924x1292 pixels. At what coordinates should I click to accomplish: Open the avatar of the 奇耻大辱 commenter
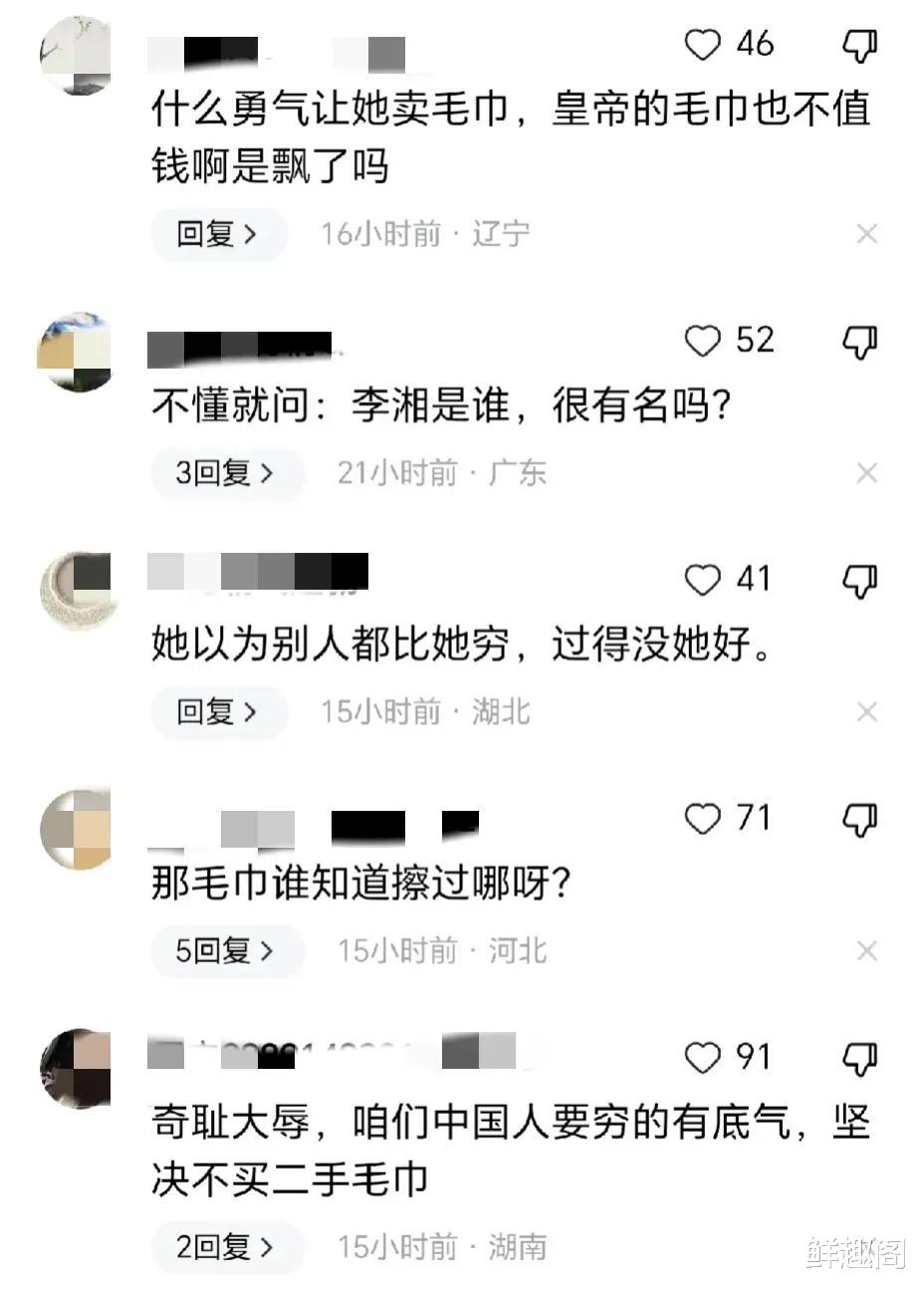[x=76, y=1068]
